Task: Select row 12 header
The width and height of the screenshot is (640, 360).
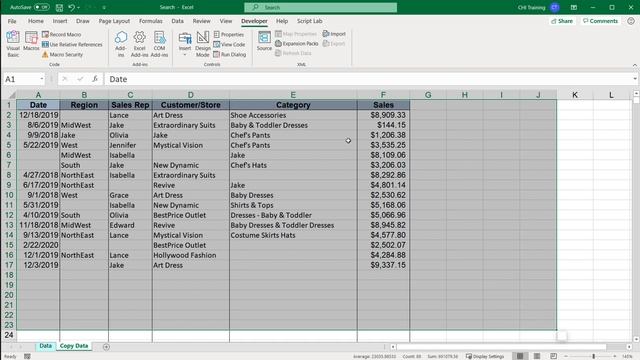Action: tap(9, 215)
